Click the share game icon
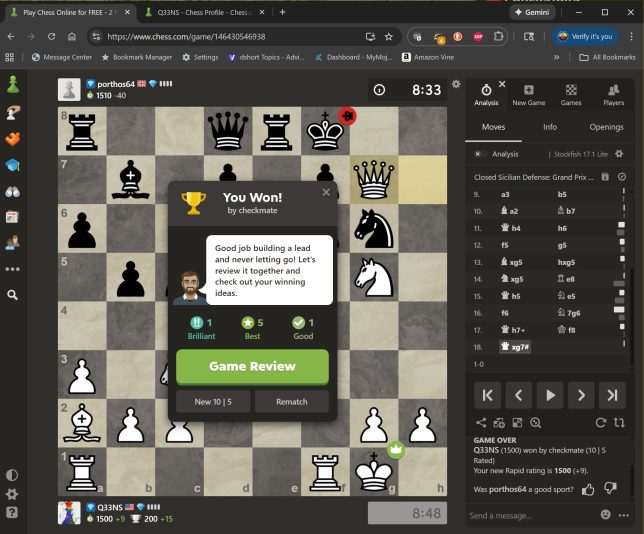This screenshot has height=534, width=644. [481, 423]
